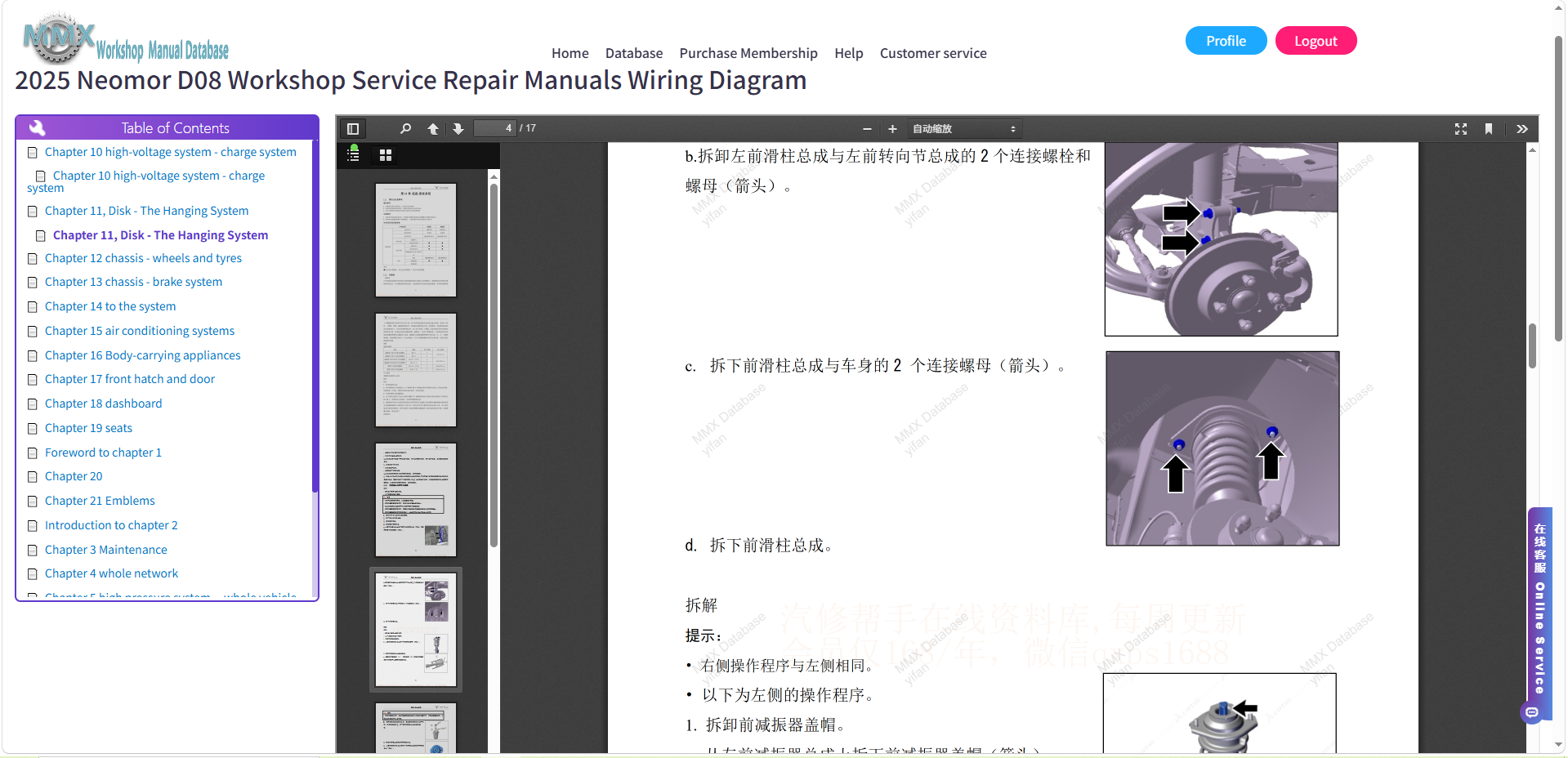The image size is (1568, 758).
Task: Click the Table of Contents header
Action: point(167,127)
